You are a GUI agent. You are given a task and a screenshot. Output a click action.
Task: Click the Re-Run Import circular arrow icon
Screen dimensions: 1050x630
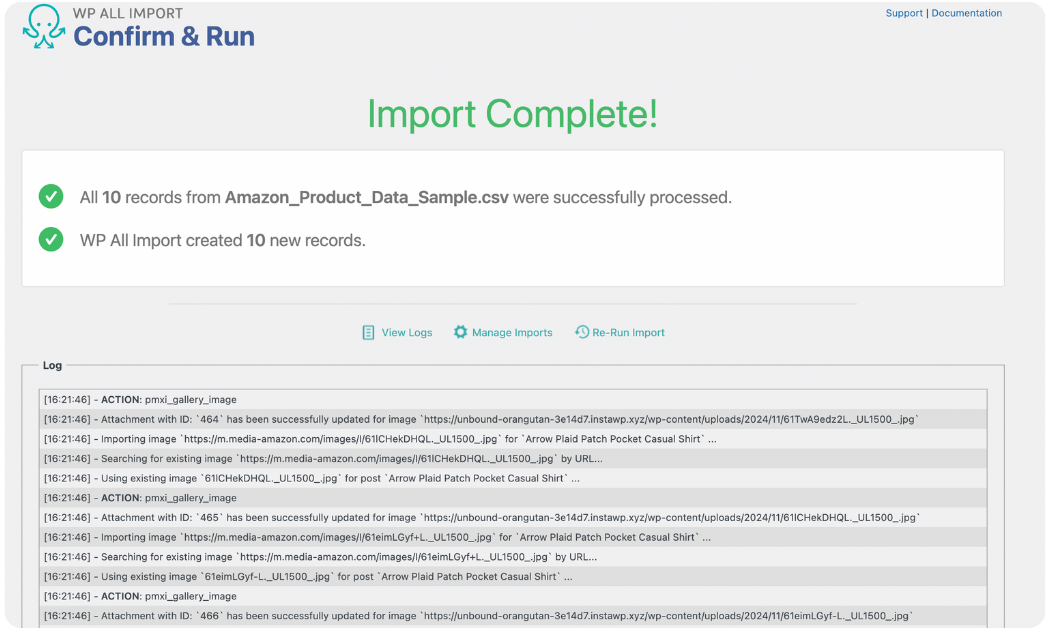580,331
